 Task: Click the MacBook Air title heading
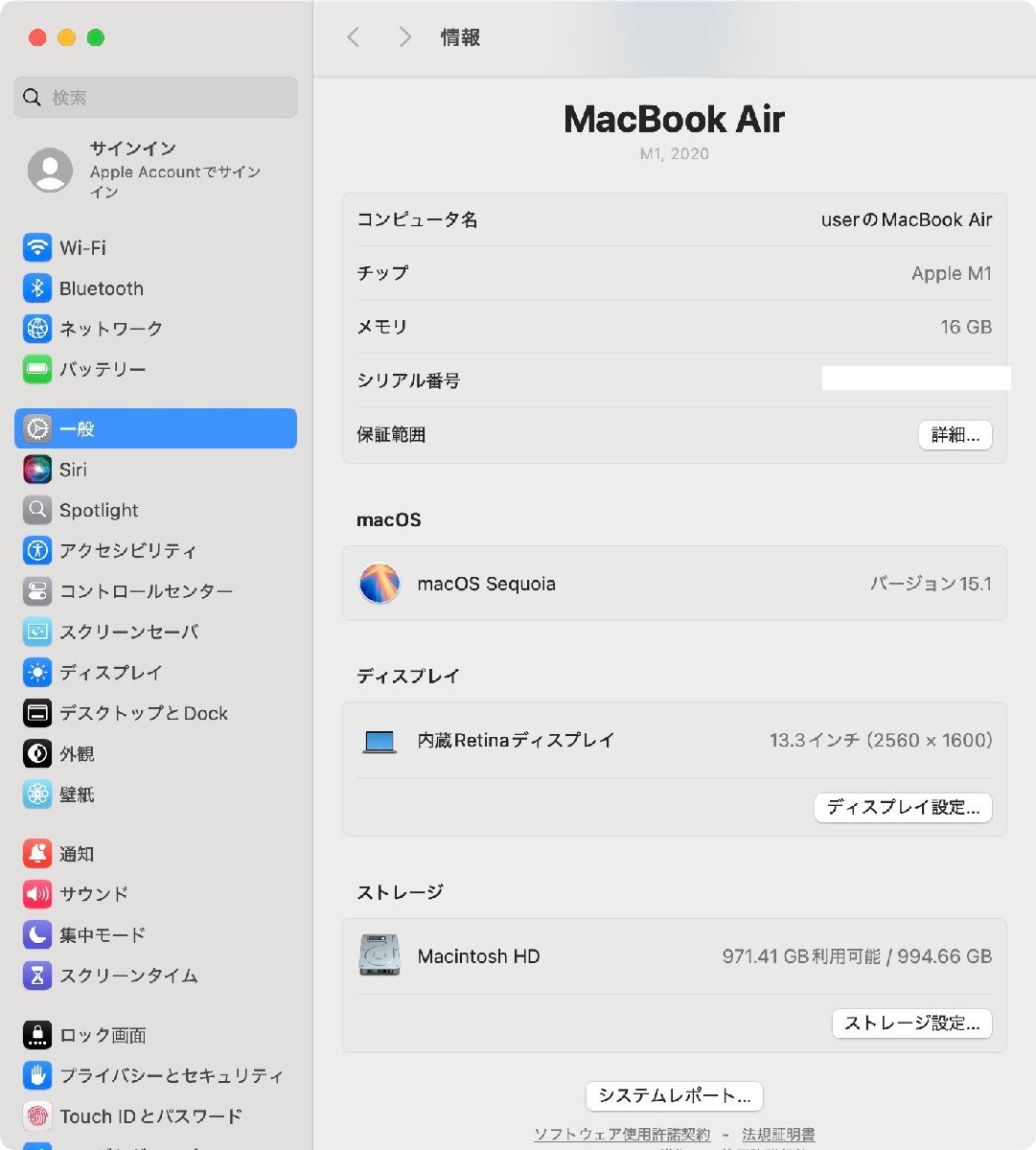click(675, 119)
